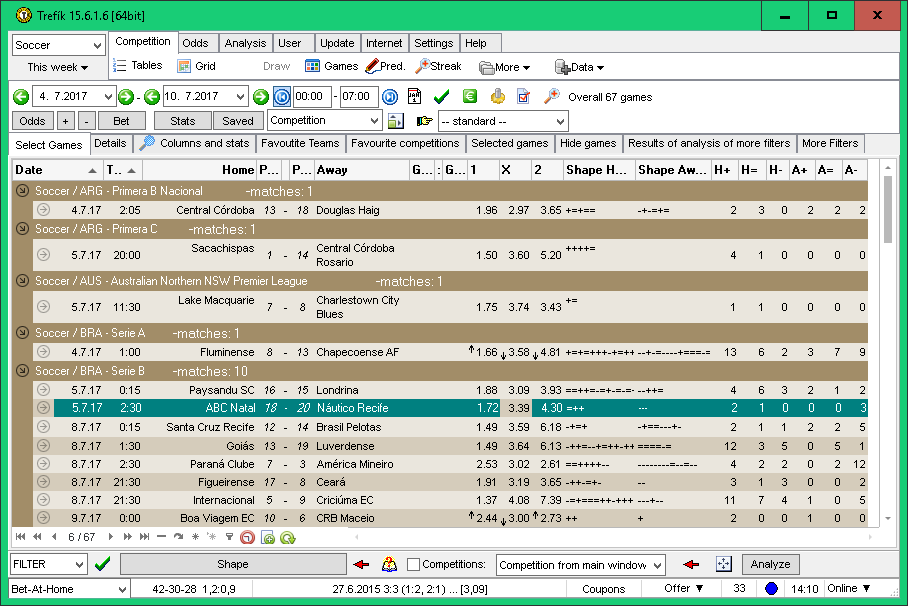Go to previous start date arrow
This screenshot has height=606, width=908.
point(22,97)
